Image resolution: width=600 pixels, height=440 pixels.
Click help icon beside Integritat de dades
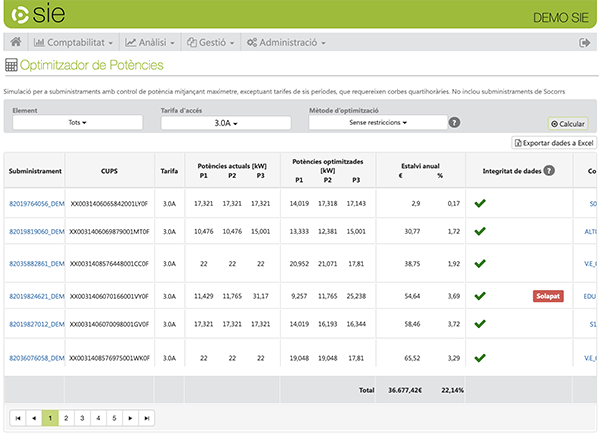point(549,171)
